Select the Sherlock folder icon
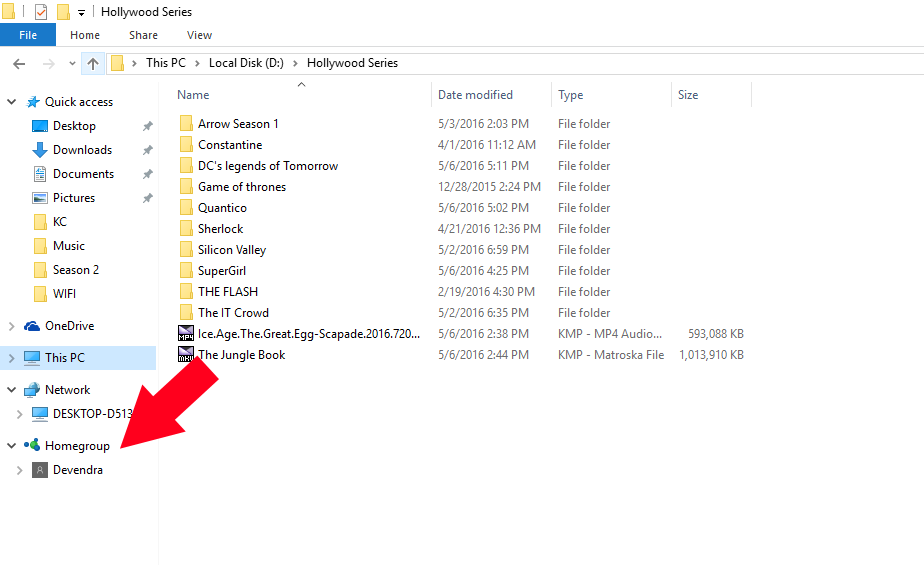The width and height of the screenshot is (924, 565). click(x=186, y=229)
